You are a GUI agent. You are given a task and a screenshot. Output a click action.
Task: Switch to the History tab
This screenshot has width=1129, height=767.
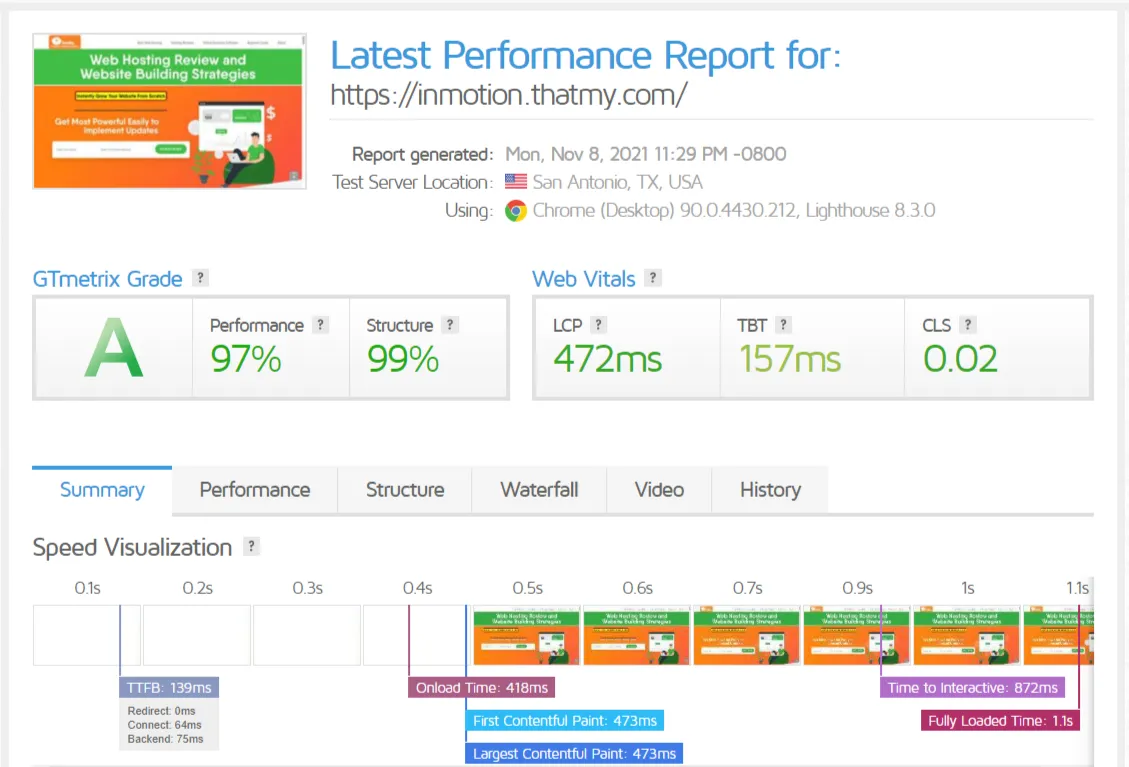tap(770, 490)
